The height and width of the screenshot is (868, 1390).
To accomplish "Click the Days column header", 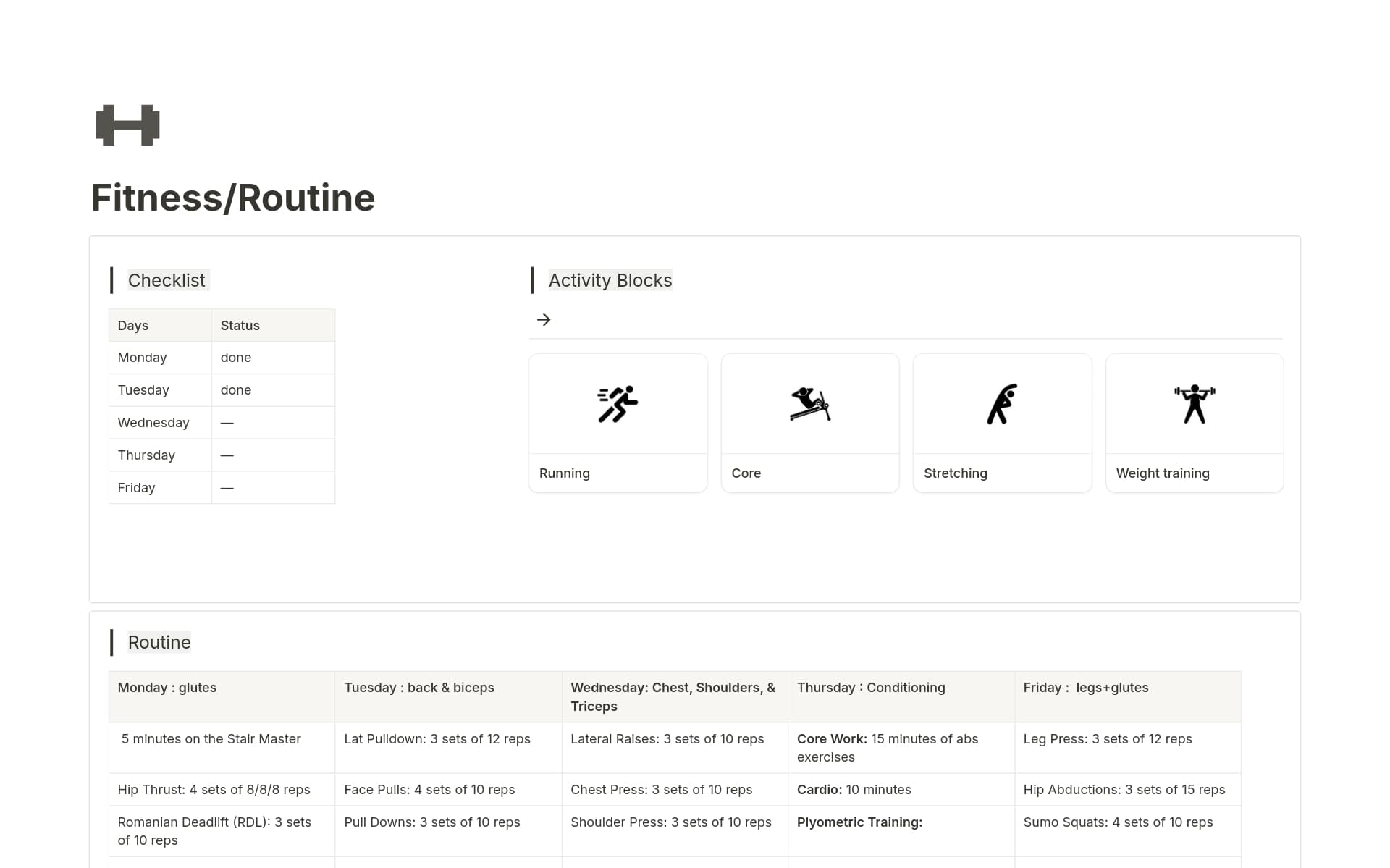I will [x=133, y=325].
